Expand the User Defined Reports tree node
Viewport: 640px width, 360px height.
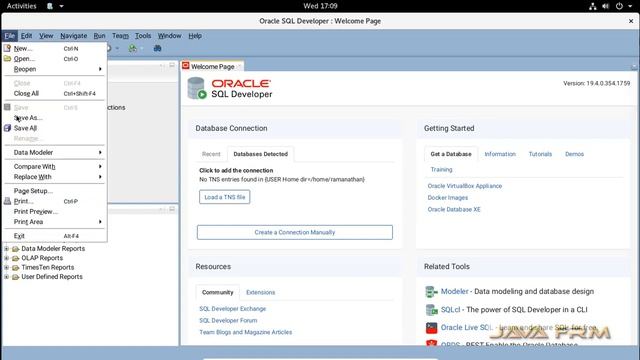coord(6,277)
